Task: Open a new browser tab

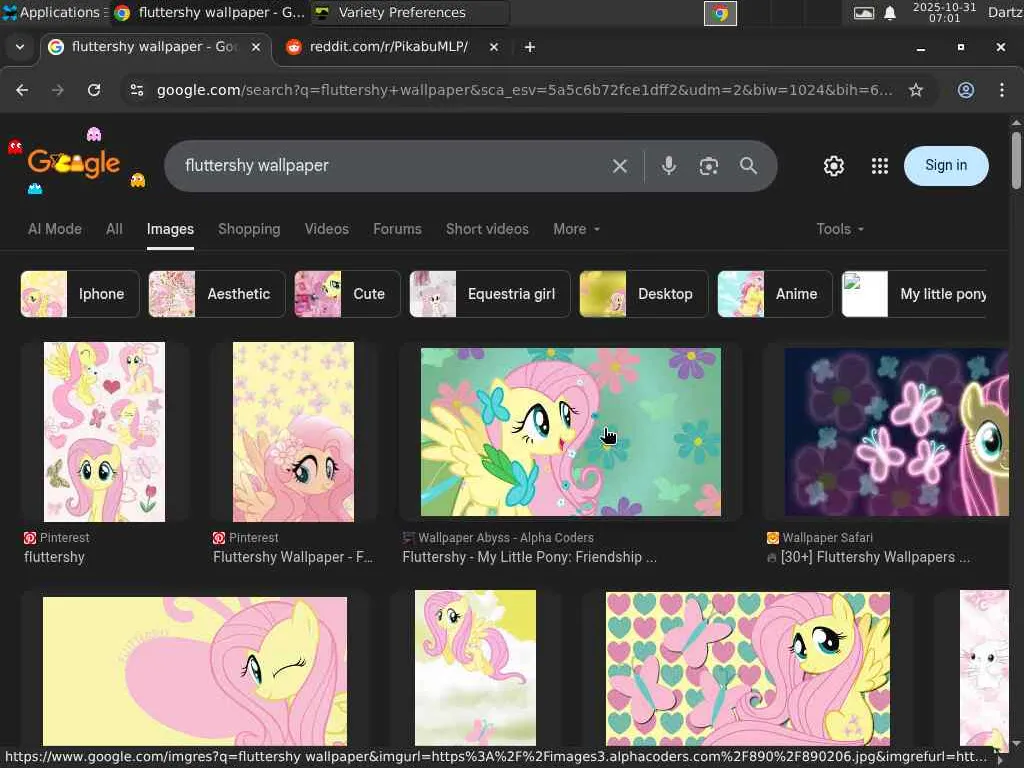Action: click(x=530, y=47)
